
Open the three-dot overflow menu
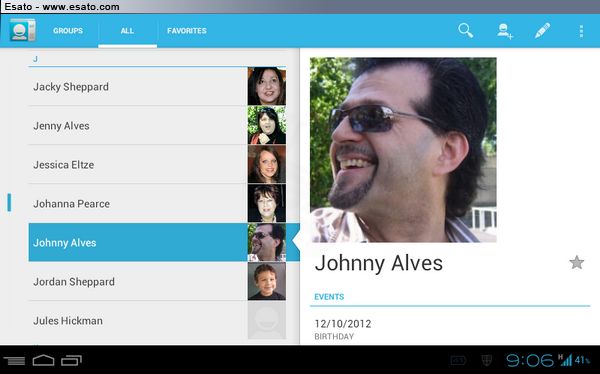click(581, 31)
